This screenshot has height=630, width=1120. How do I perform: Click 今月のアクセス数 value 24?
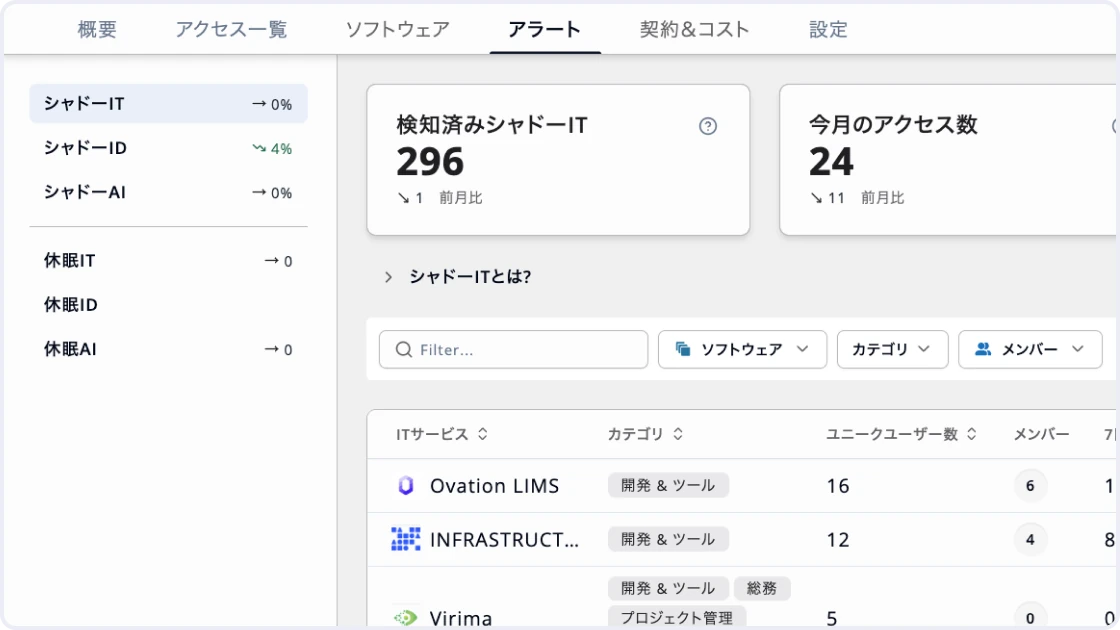pyautogui.click(x=831, y=161)
